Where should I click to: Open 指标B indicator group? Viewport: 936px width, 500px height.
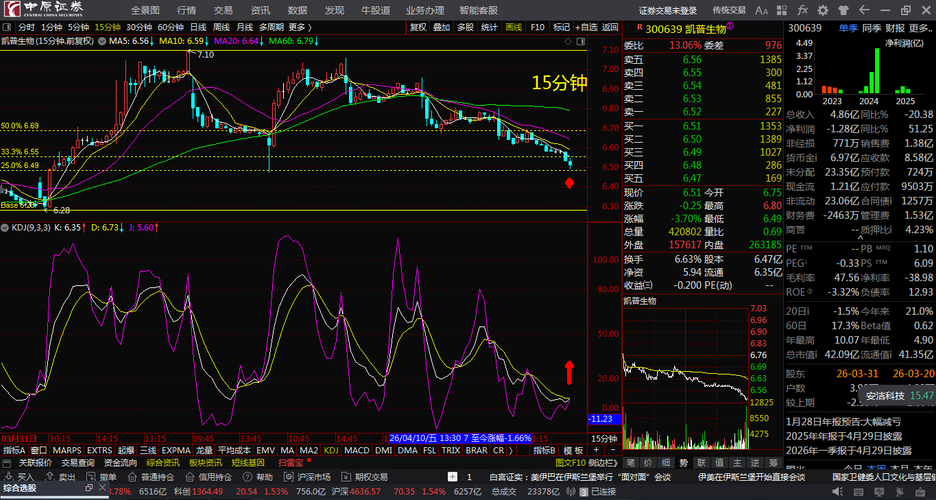pyautogui.click(x=544, y=450)
